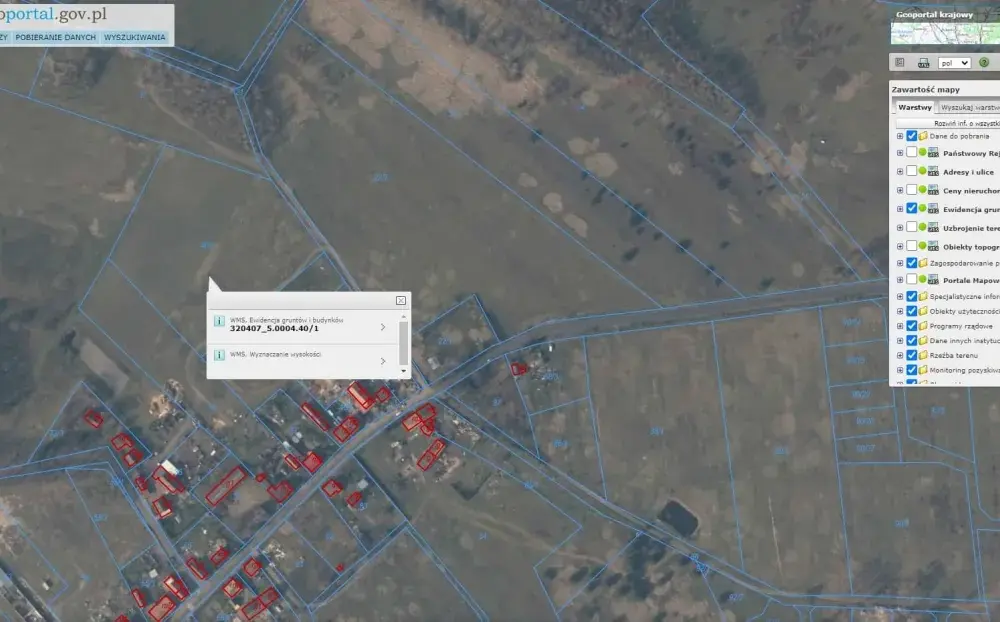Click info icon for Wyznaczanie wysokości result

coord(219,355)
